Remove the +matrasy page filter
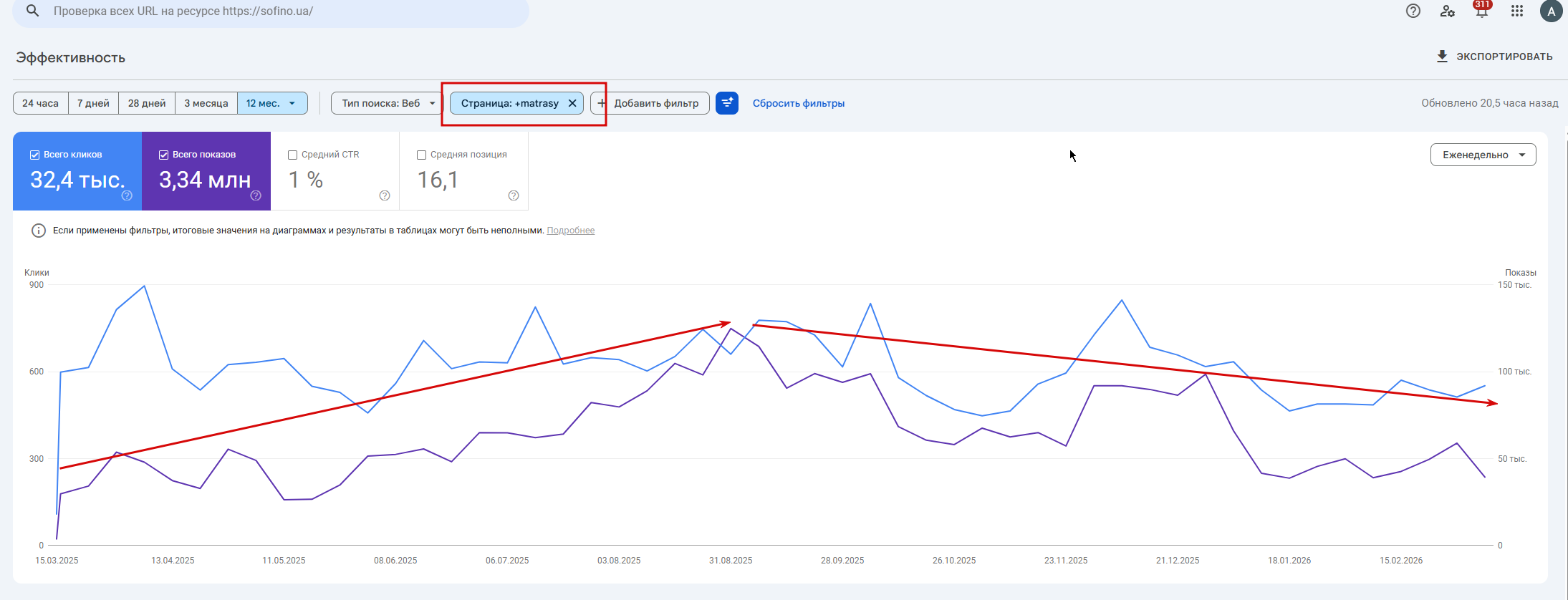The height and width of the screenshot is (600, 1568). click(x=572, y=103)
